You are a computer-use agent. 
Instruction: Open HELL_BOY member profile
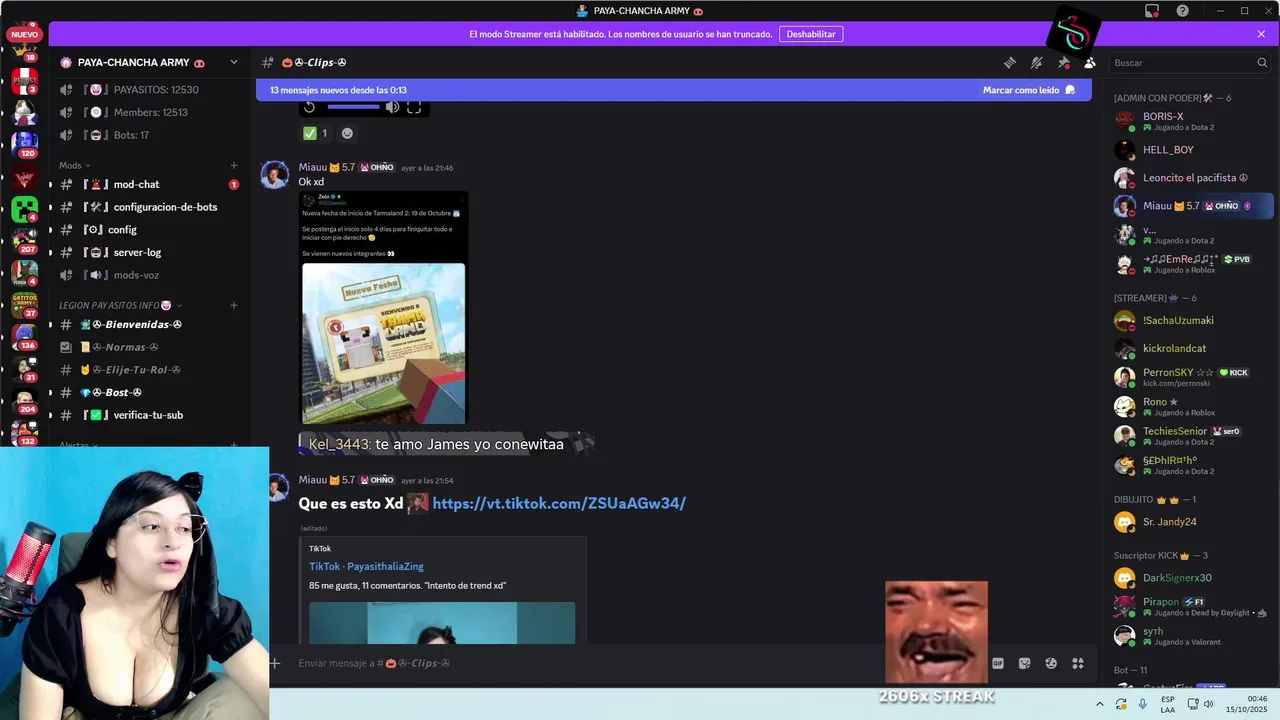point(1192,150)
